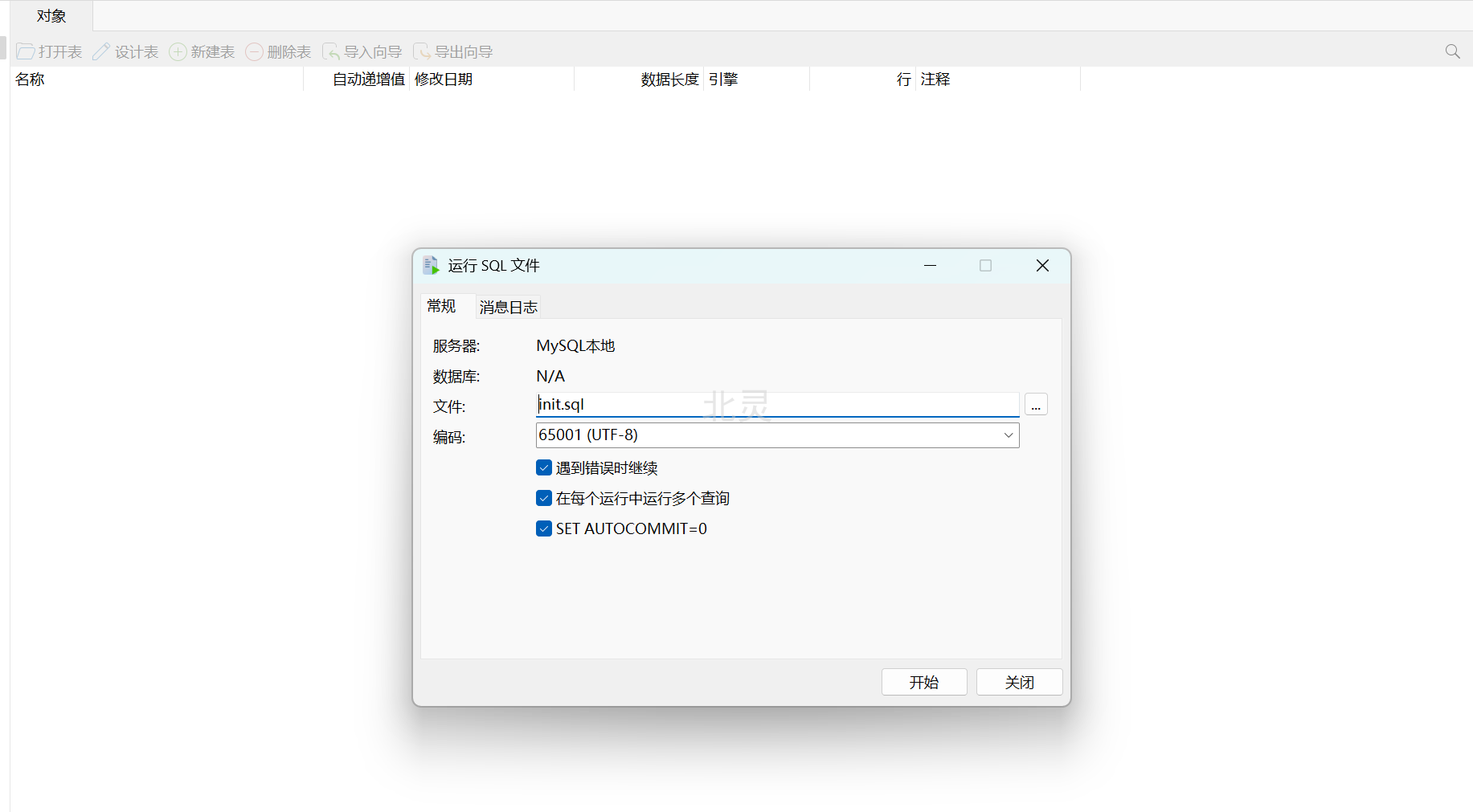Toggle 遇到错误时继续 checkbox

(x=544, y=467)
